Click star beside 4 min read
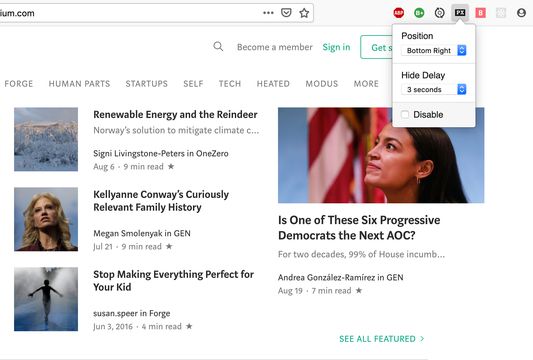Image resolution: width=533 pixels, height=360 pixels. (x=189, y=326)
